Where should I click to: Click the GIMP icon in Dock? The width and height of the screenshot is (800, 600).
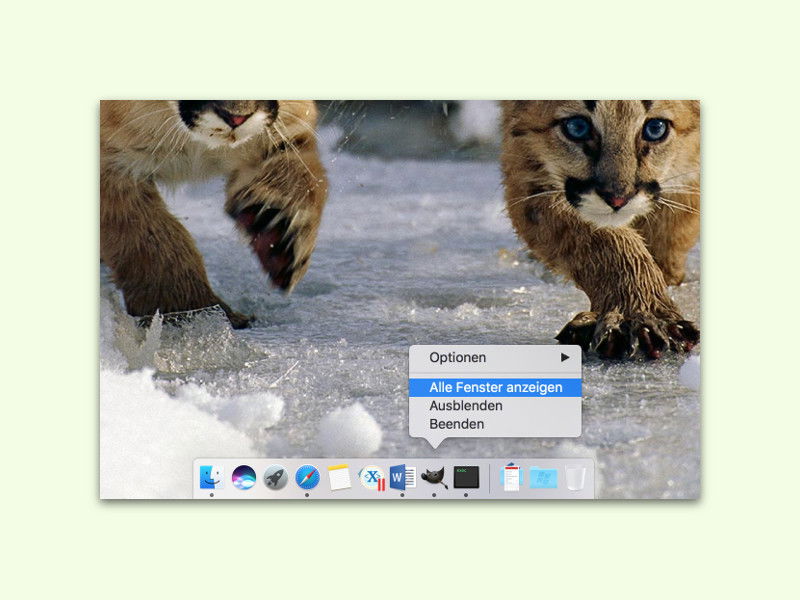tap(434, 478)
